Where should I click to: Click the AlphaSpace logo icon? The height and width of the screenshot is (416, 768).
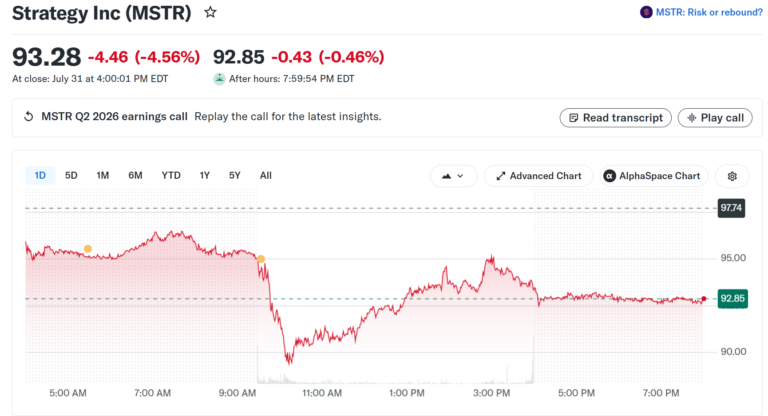[609, 176]
